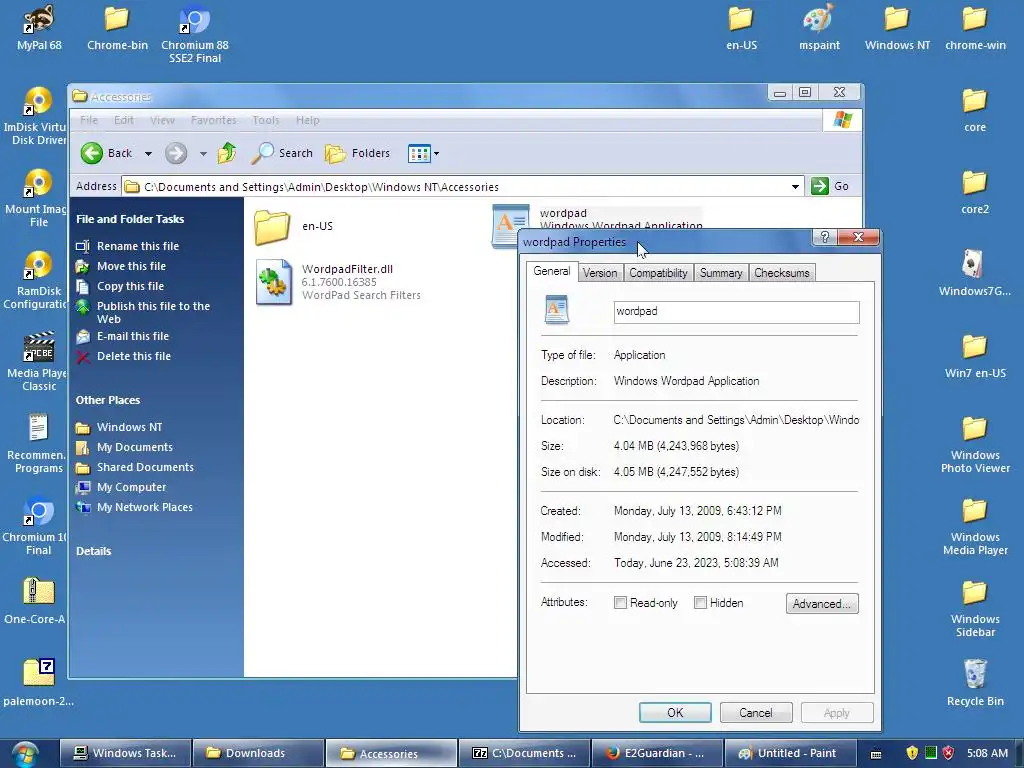Select the en-US folder in Accessories
Viewport: 1024px width, 768px height.
[295, 227]
